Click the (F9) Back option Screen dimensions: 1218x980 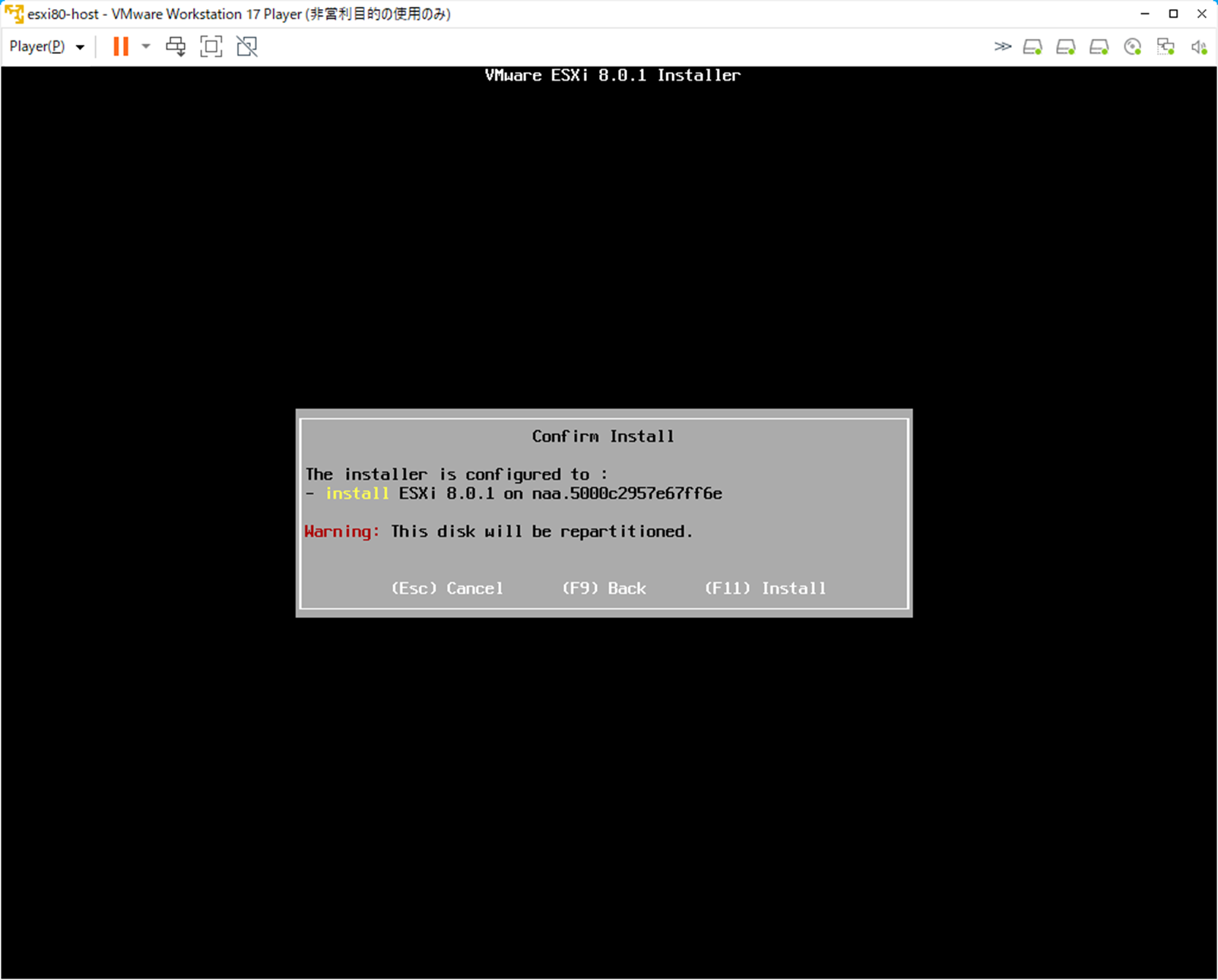(x=604, y=588)
